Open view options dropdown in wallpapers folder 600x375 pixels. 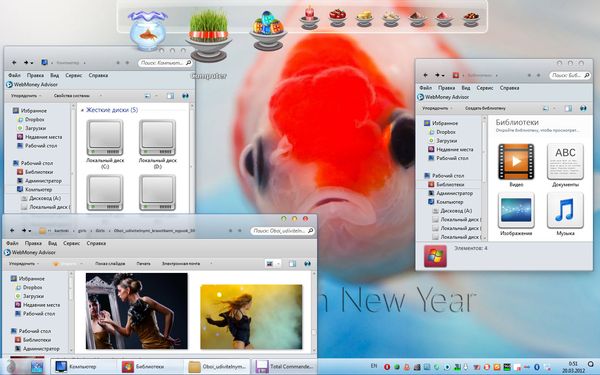(278, 264)
